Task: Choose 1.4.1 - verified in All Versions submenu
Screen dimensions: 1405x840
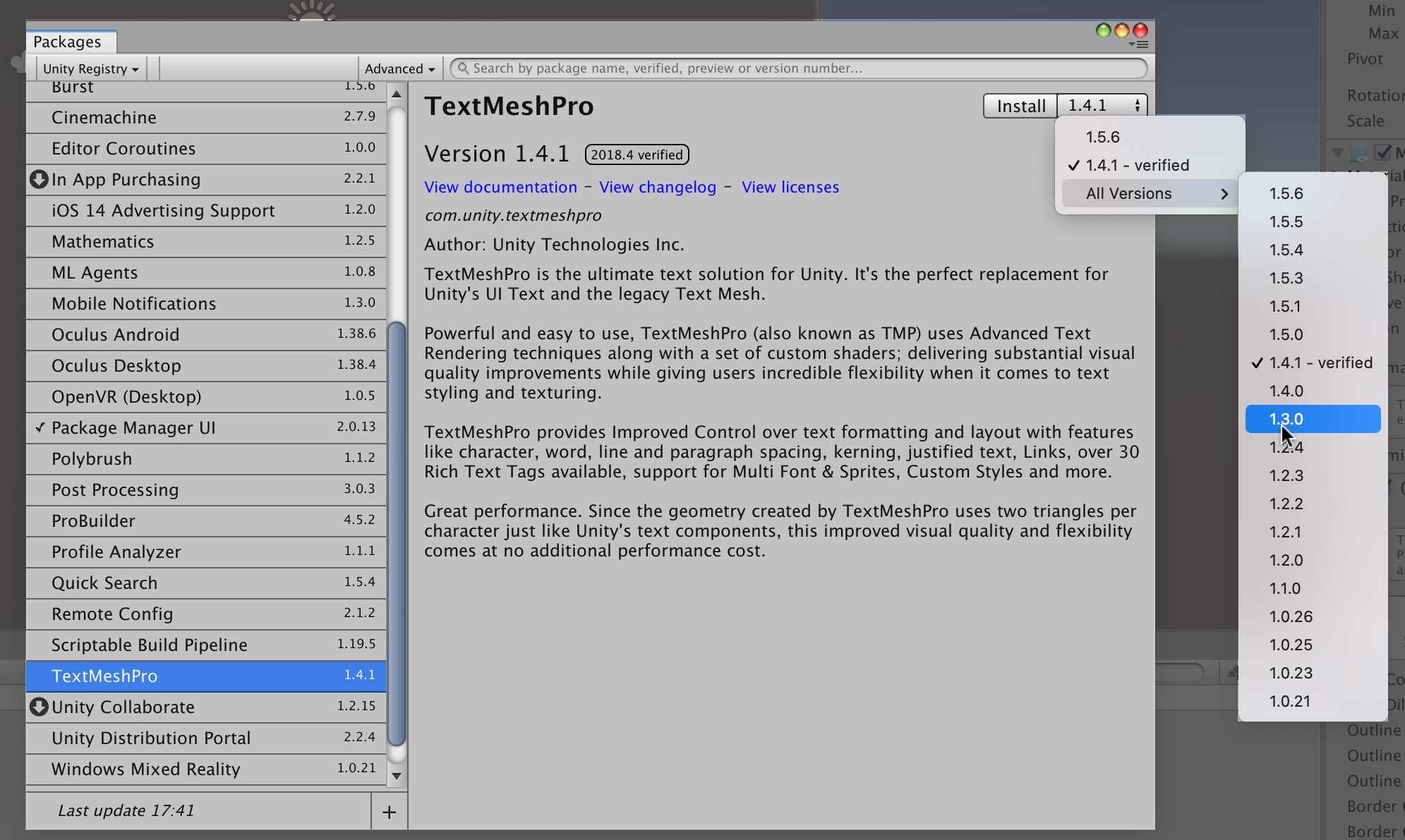Action: pos(1313,363)
